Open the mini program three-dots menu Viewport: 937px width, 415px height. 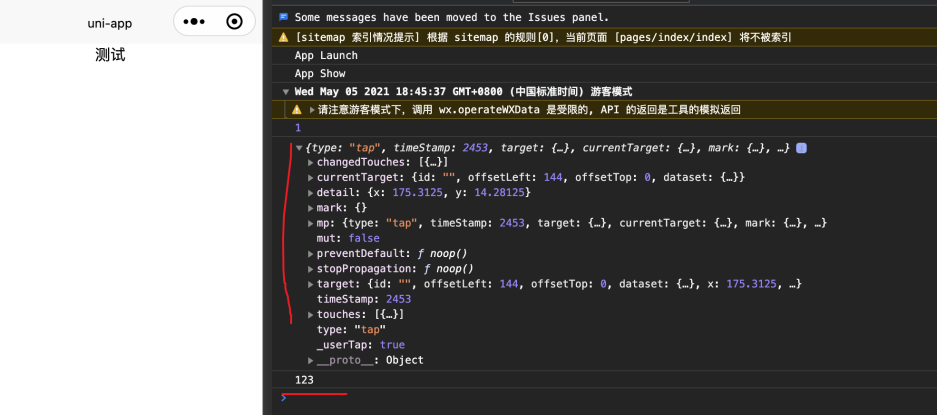tap(194, 22)
